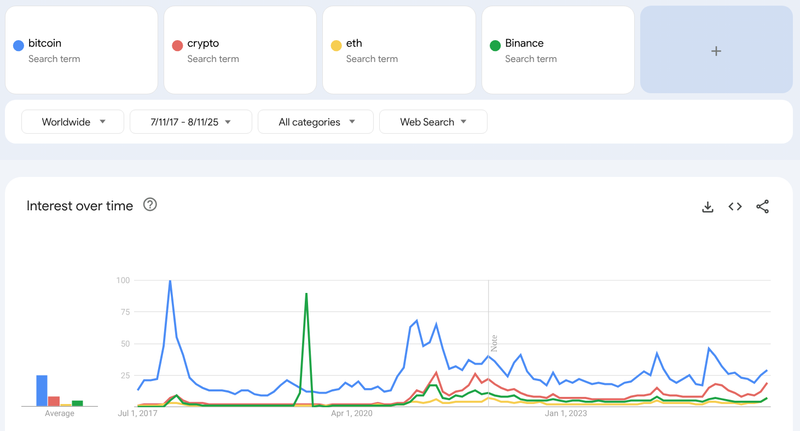Select the eth search term card
The height and width of the screenshot is (431, 800).
(x=399, y=51)
